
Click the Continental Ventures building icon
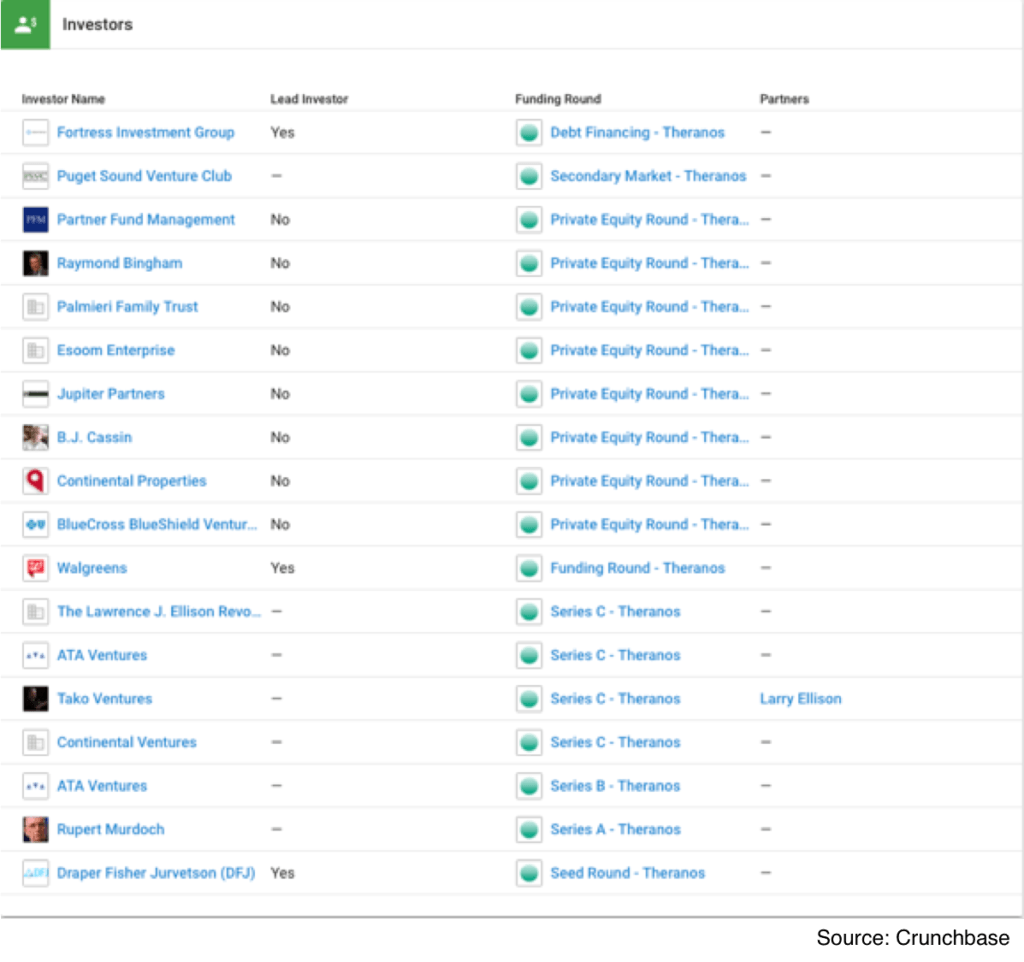click(35, 743)
